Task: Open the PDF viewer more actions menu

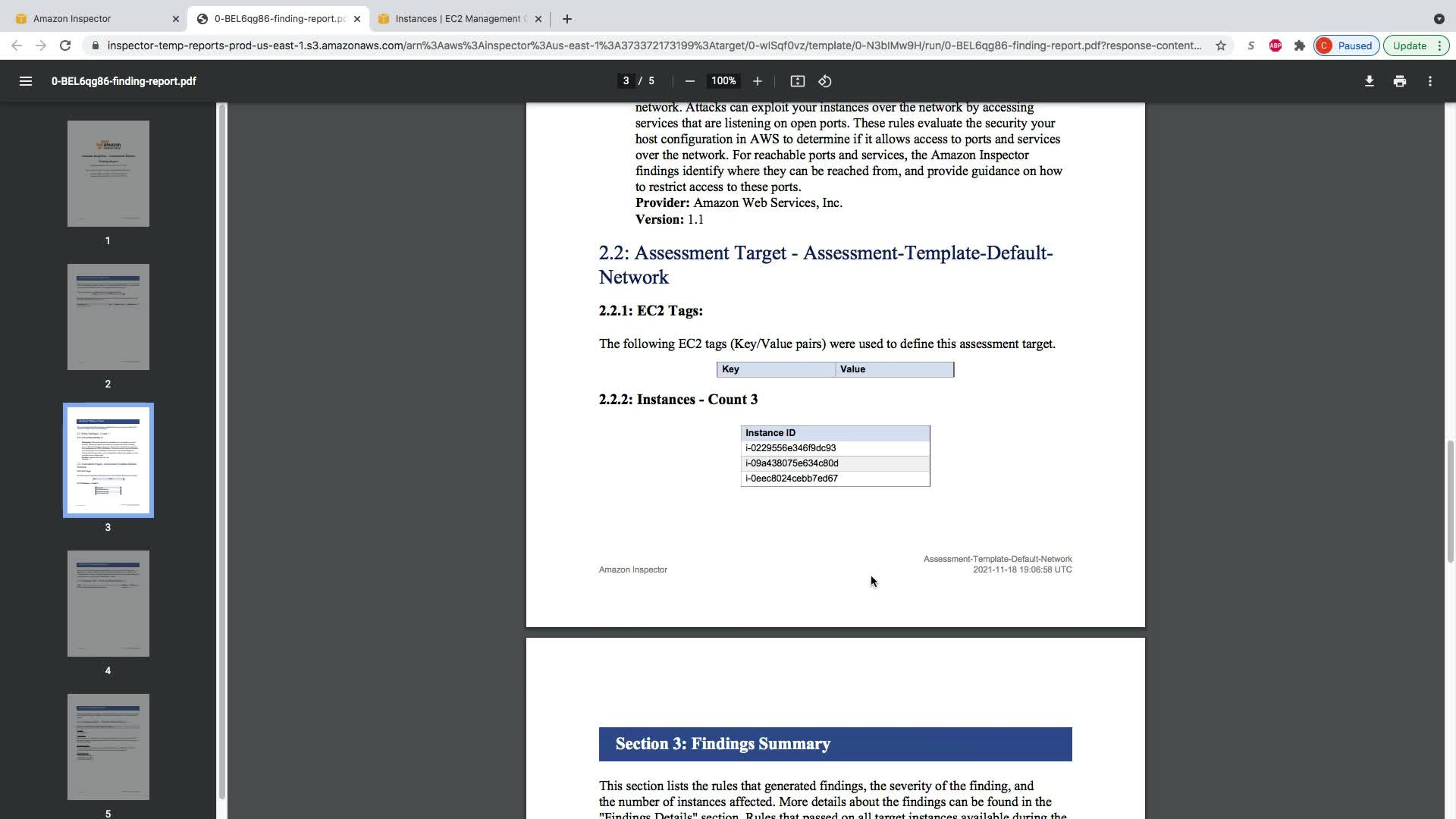Action: coord(1429,81)
